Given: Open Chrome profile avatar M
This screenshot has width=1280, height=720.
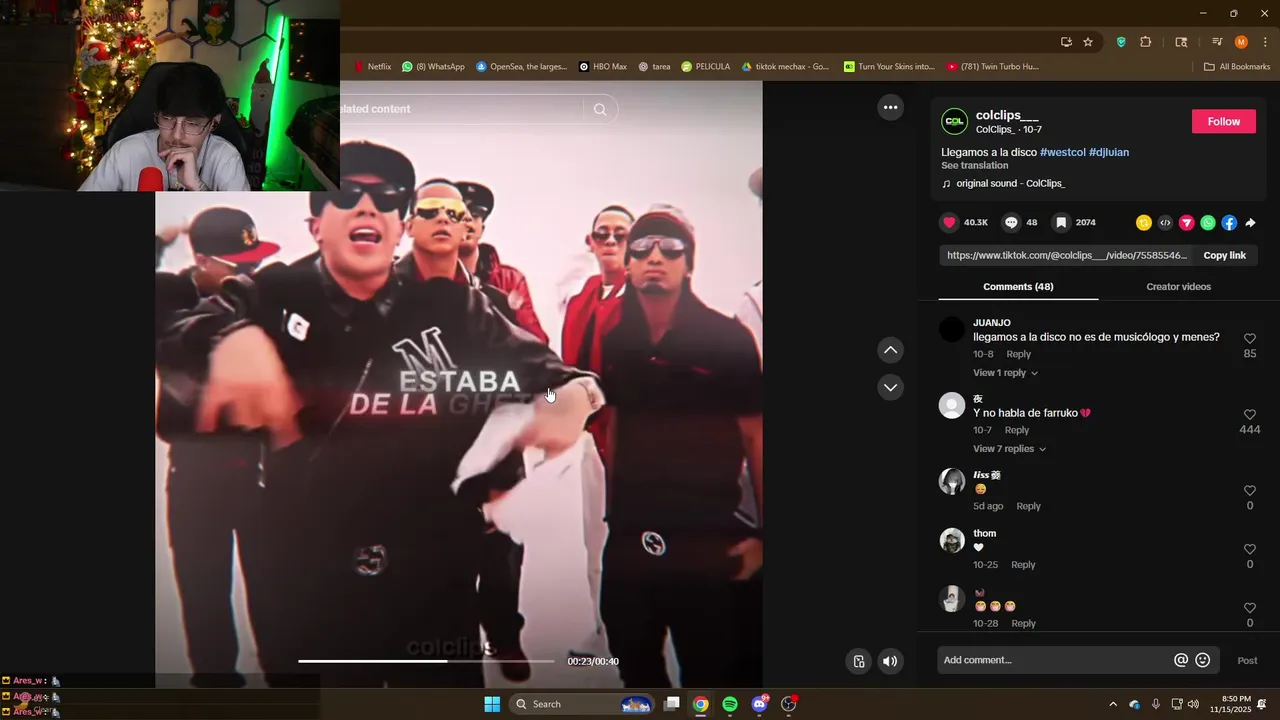Looking at the screenshot, I should coord(1241,42).
